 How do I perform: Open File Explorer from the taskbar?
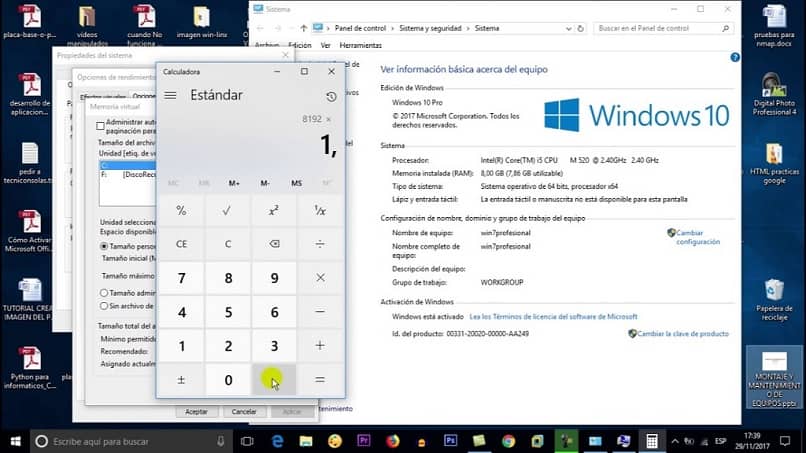click(306, 441)
